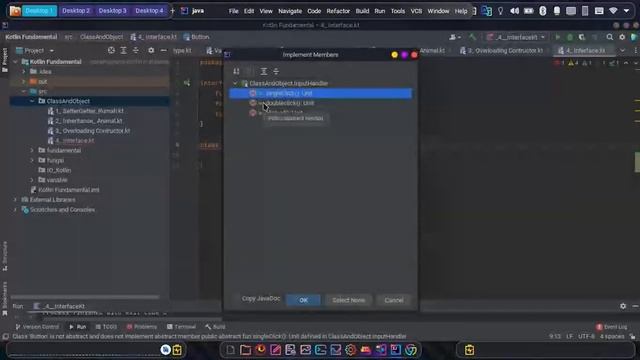Viewport: 640px width, 360px height.
Task: Open the VCS menu
Action: pos(416,11)
